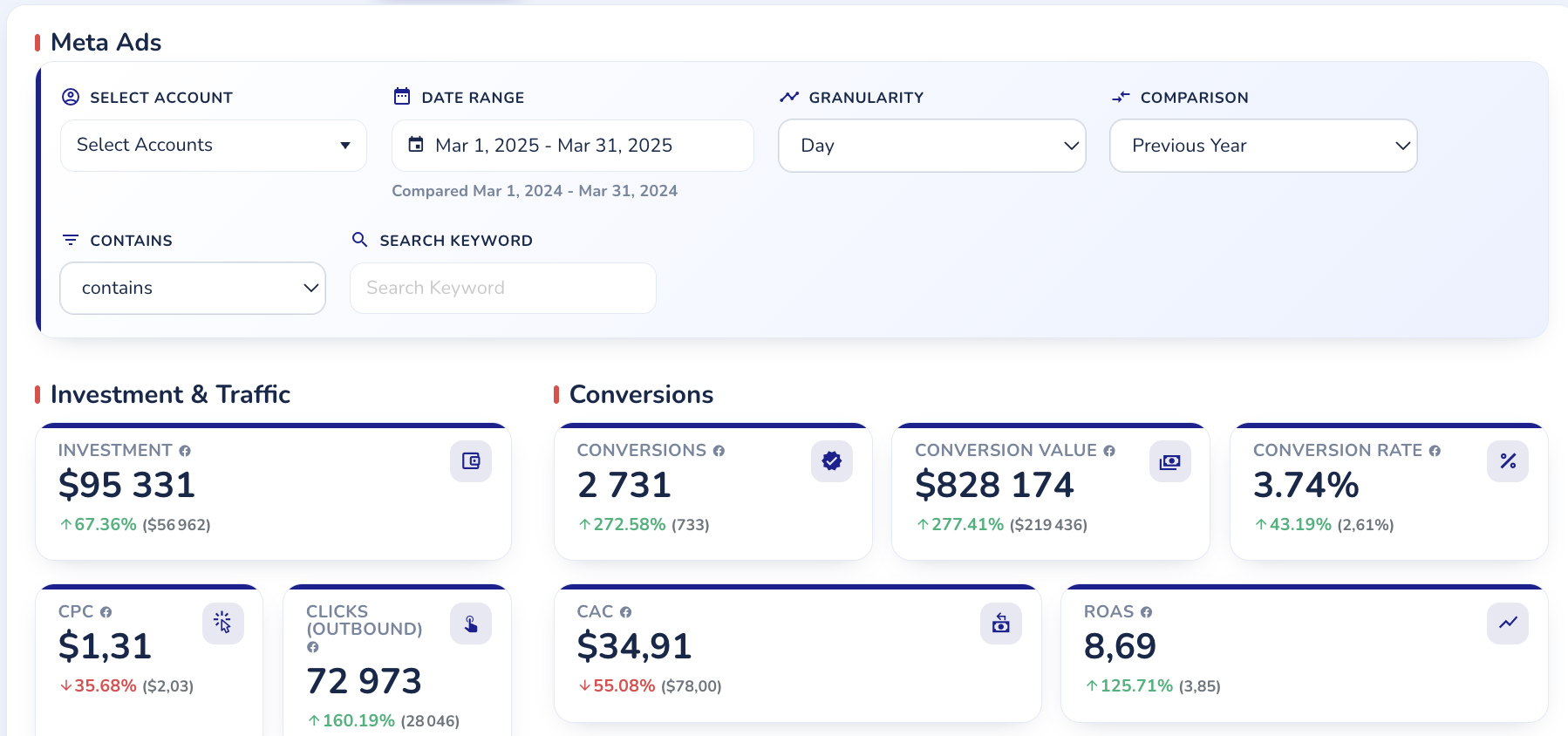Viewport: 1568px width, 736px height.
Task: Click the 125.71% ROAS change
Action: tap(1129, 686)
